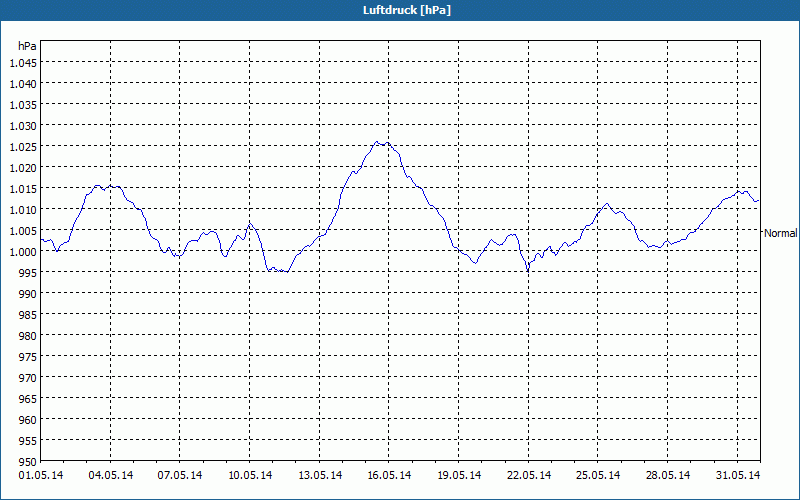Click the 28.05.14 date label
This screenshot has width=800, height=500.
point(667,475)
